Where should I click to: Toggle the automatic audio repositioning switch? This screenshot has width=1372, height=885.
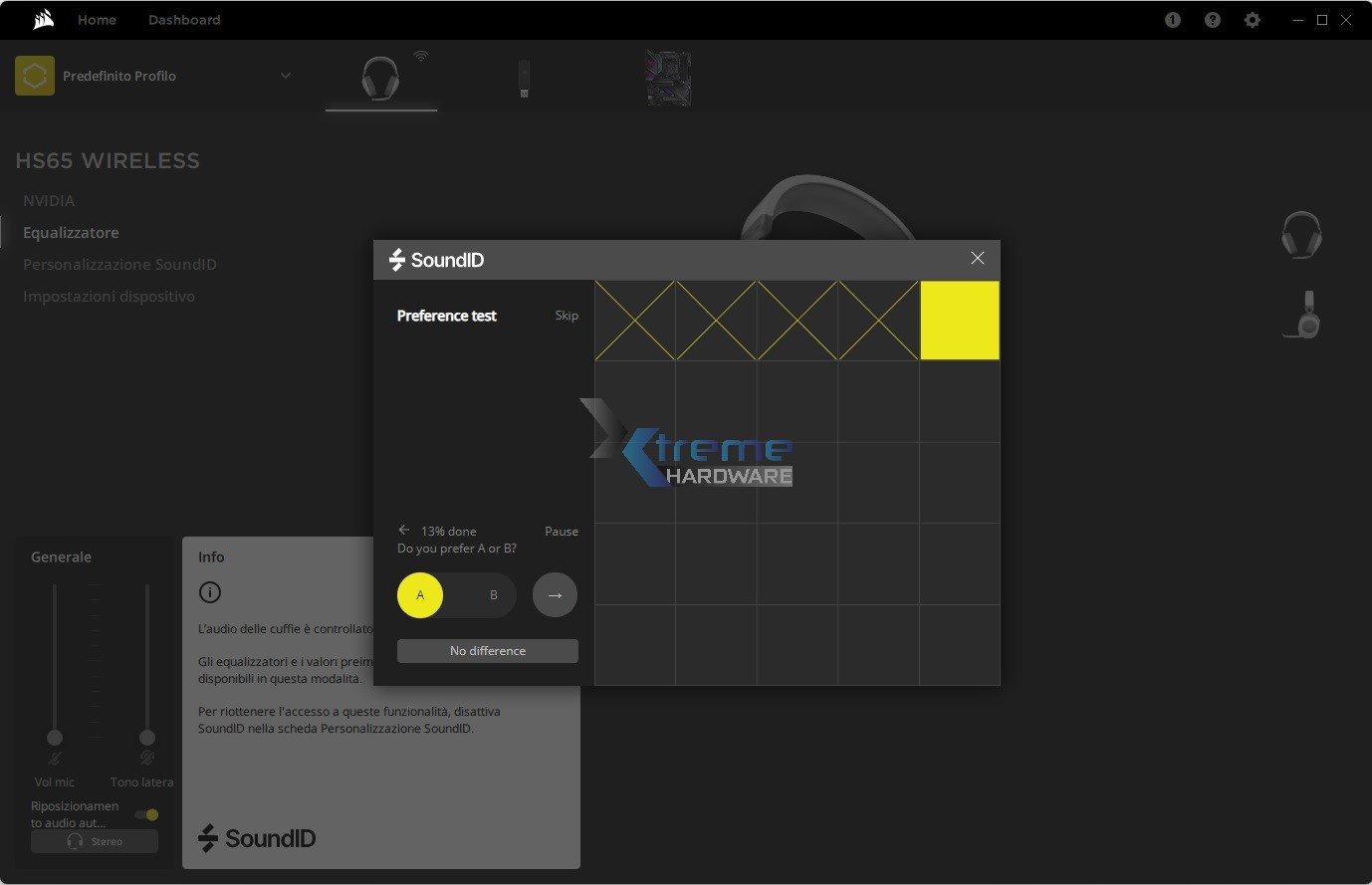[x=146, y=814]
